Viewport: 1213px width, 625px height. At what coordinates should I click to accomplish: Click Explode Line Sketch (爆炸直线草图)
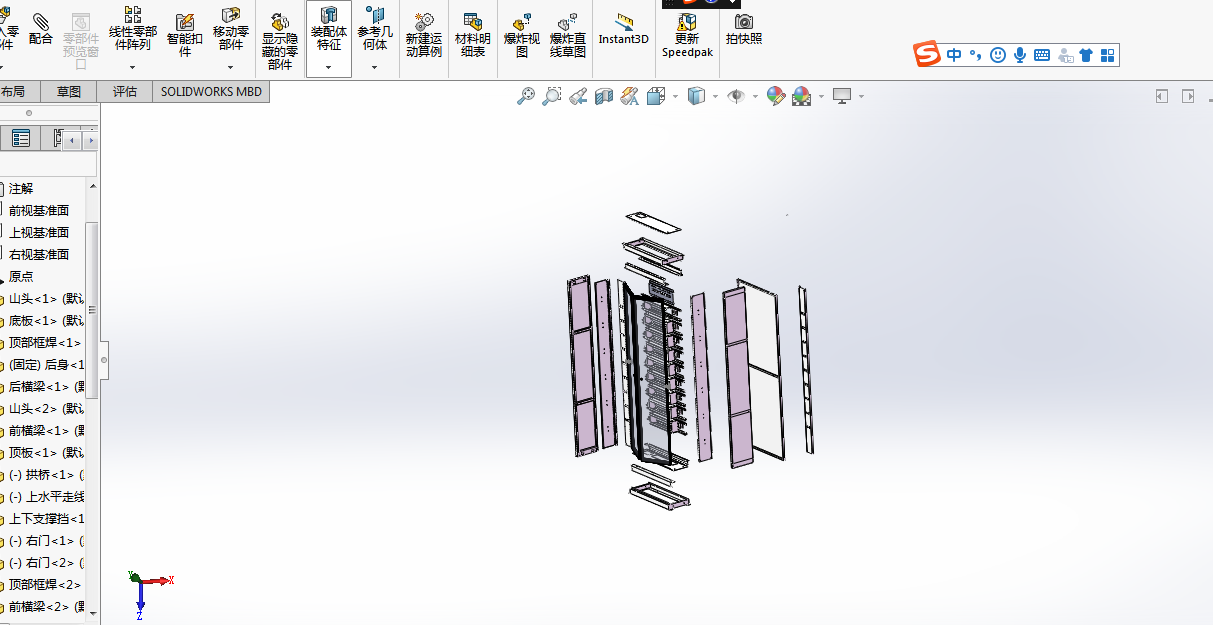pyautogui.click(x=568, y=35)
